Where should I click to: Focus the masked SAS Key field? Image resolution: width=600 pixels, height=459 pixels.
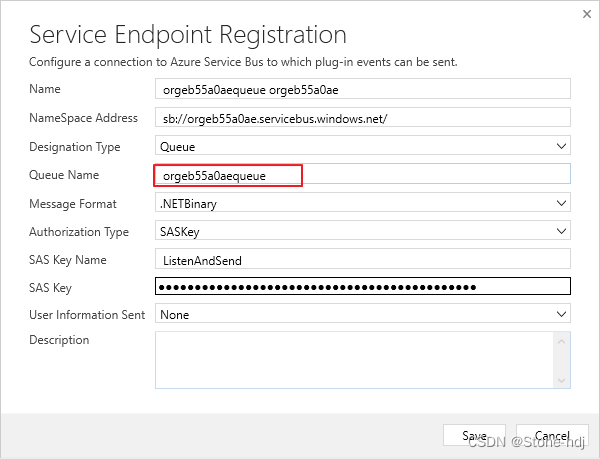click(363, 286)
